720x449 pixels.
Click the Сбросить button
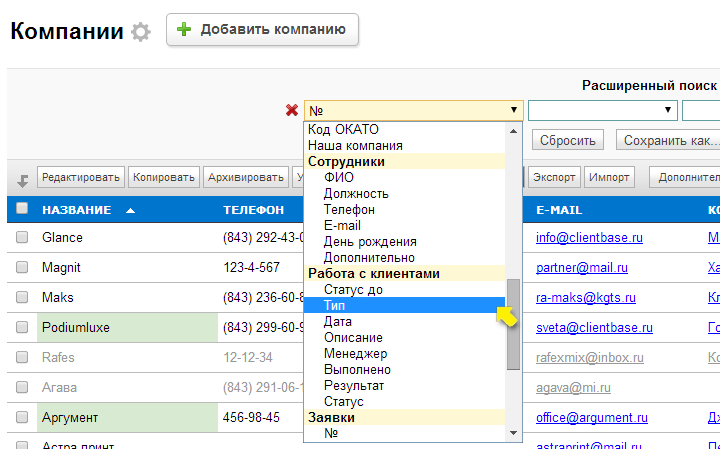pyautogui.click(x=568, y=141)
